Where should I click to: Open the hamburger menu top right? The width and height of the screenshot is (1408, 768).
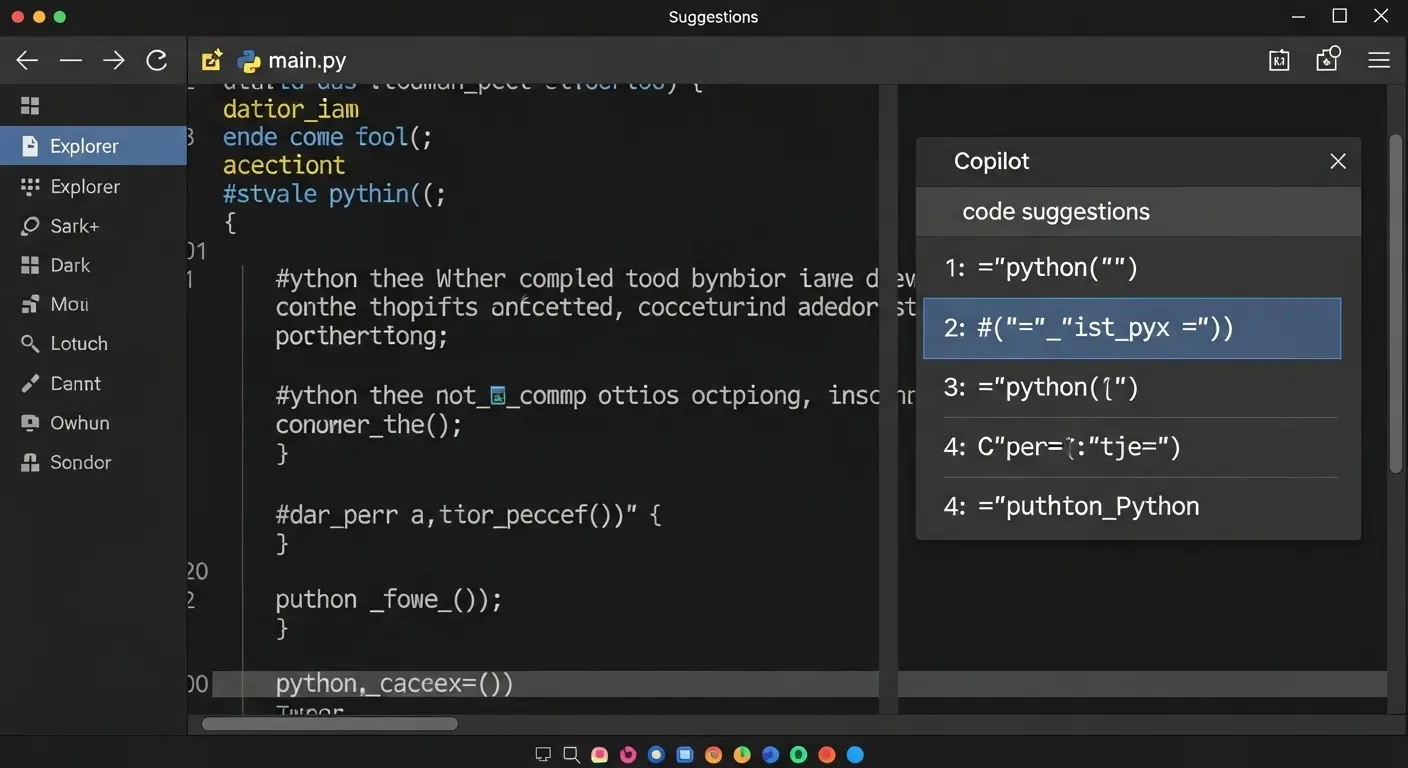coord(1379,60)
